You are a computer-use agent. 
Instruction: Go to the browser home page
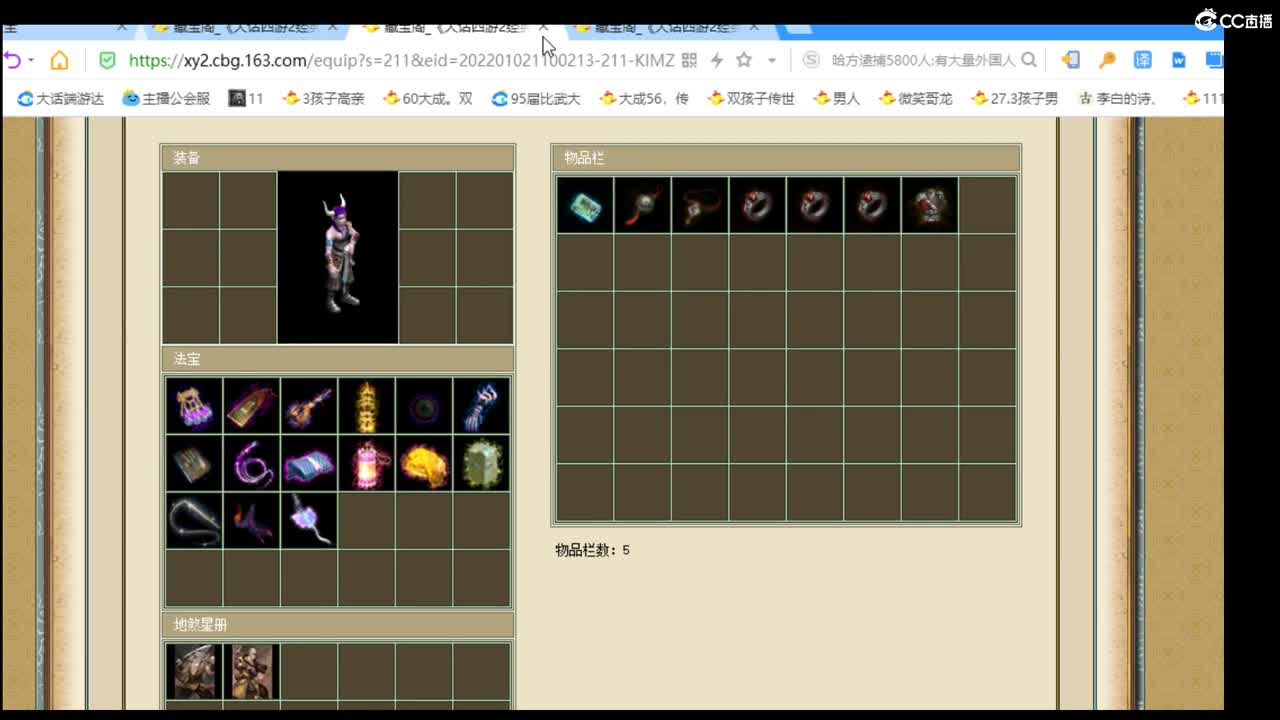click(59, 60)
